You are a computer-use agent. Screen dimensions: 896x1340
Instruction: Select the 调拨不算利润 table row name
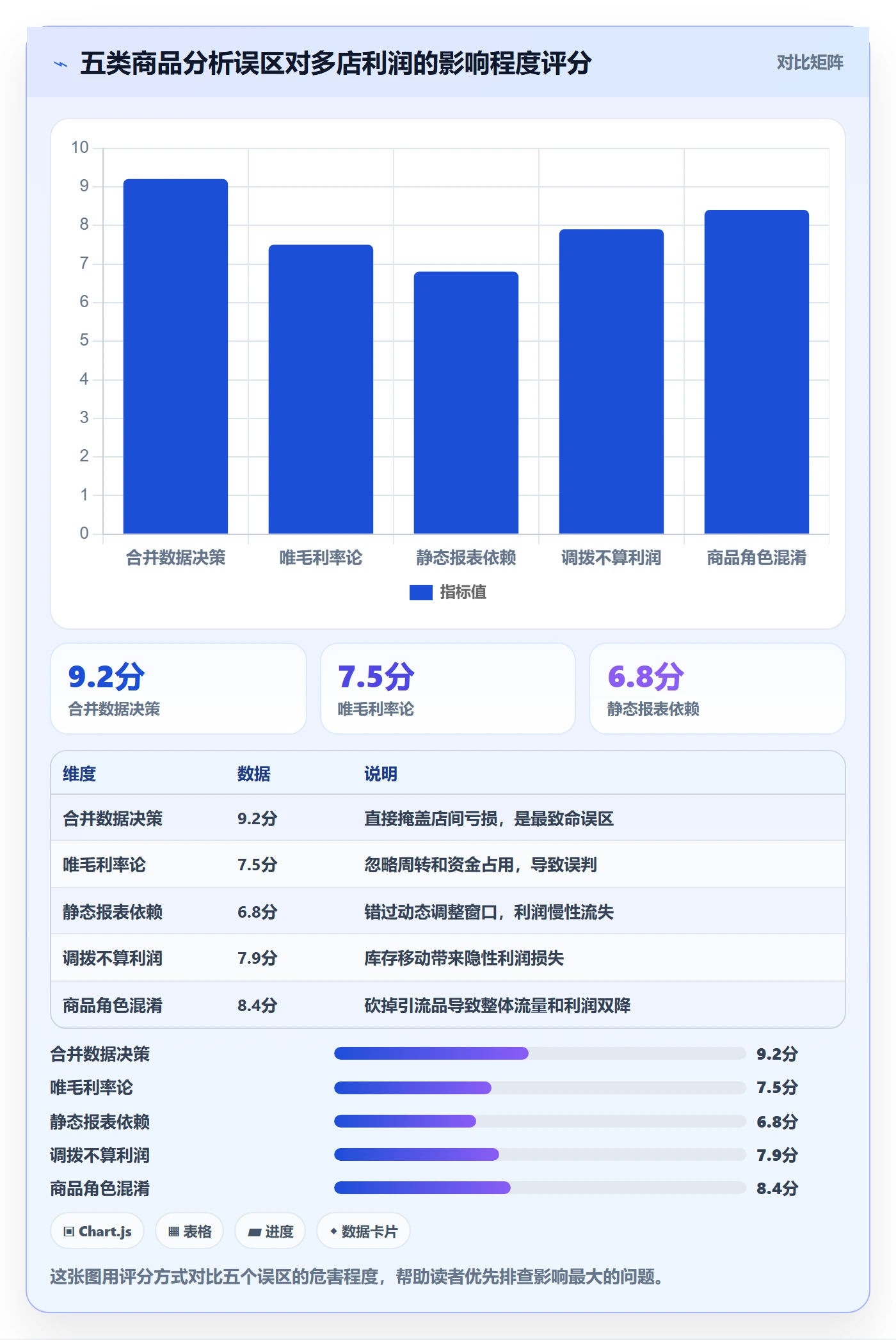click(x=113, y=958)
